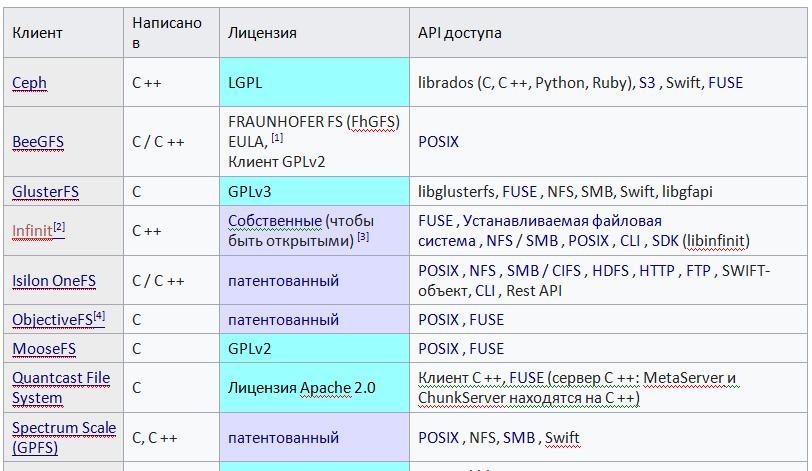Follow the GlusterFS client link
The image size is (812, 471).
tap(46, 192)
